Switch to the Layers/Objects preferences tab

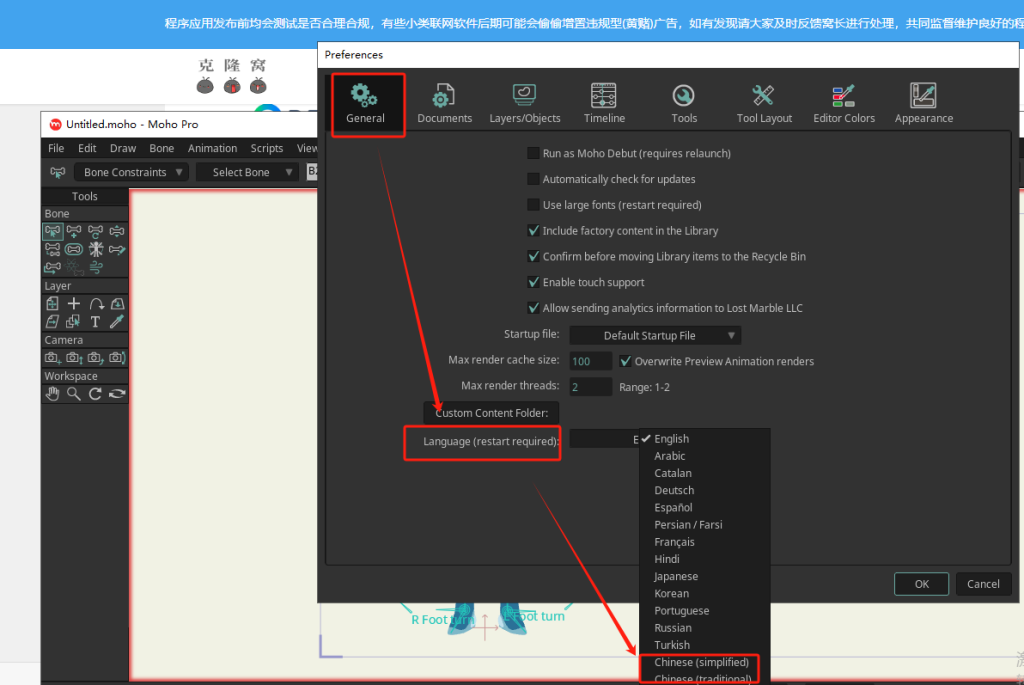524,104
